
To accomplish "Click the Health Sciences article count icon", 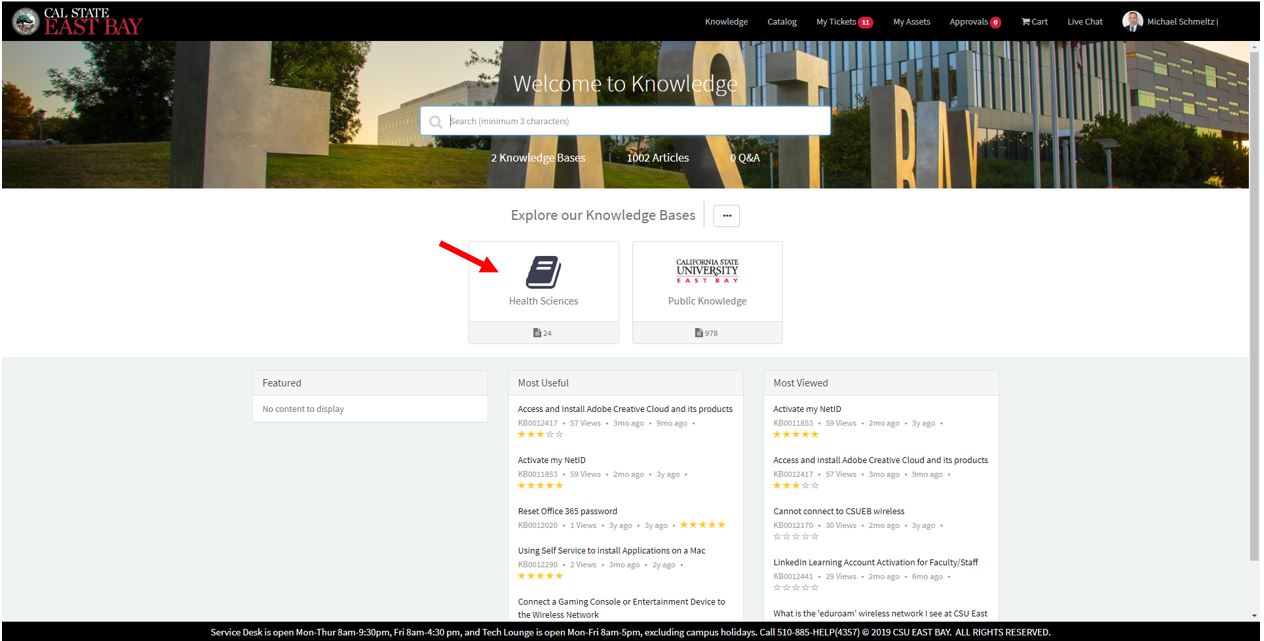I will click(537, 333).
